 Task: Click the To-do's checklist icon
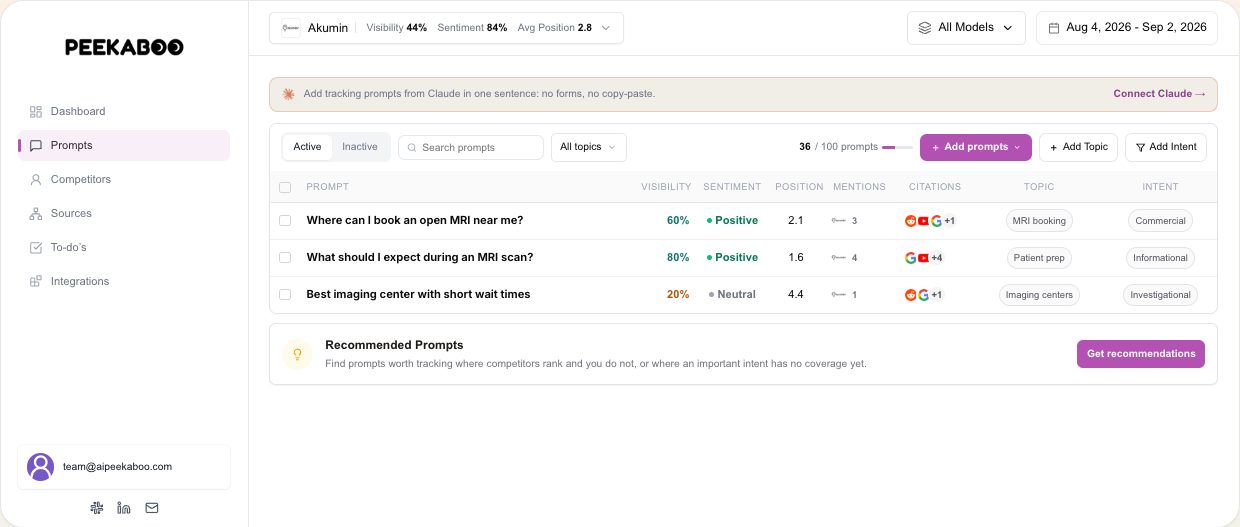click(x=36, y=247)
